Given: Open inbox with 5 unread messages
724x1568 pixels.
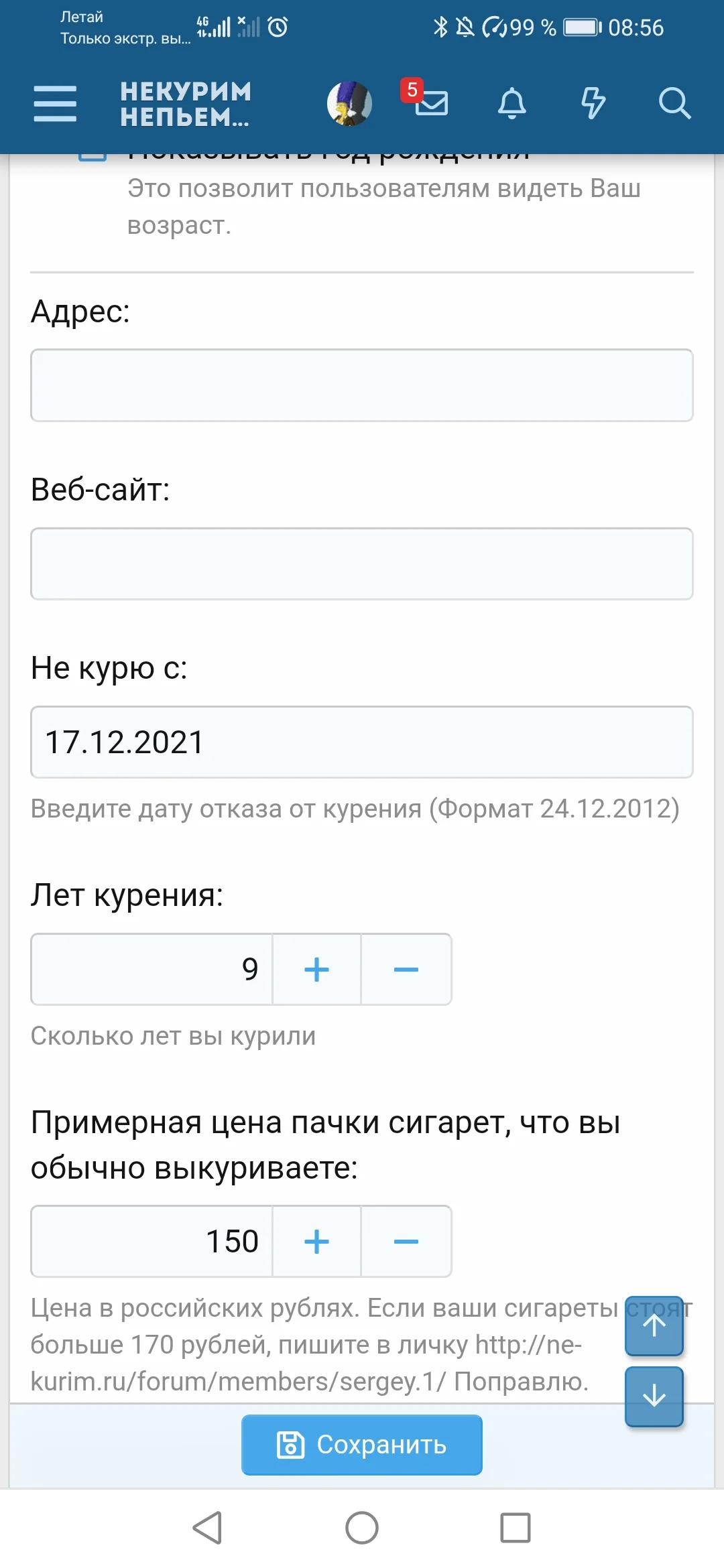Looking at the screenshot, I should coord(431,105).
